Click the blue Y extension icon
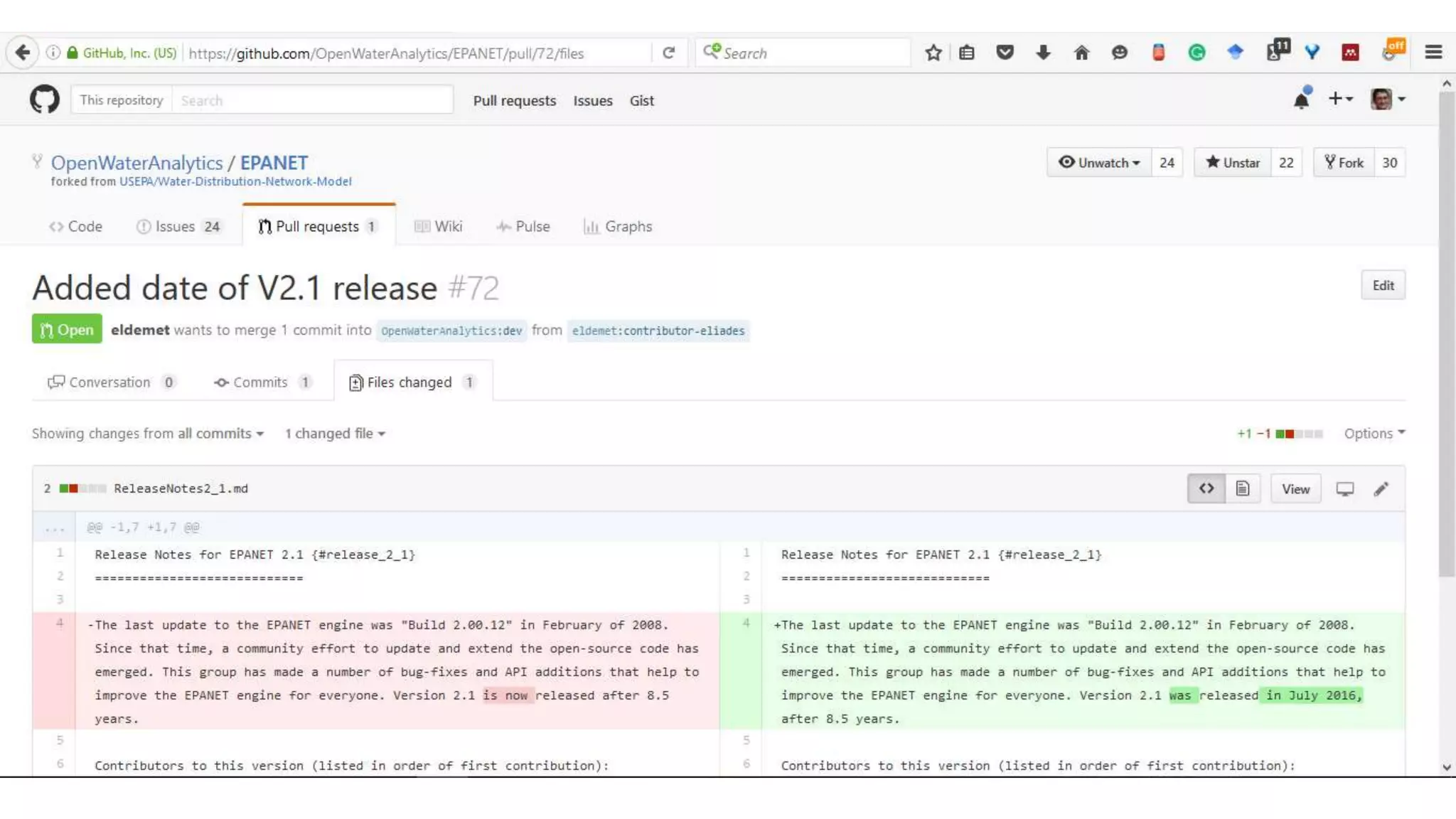1456x819 pixels. point(1312,53)
